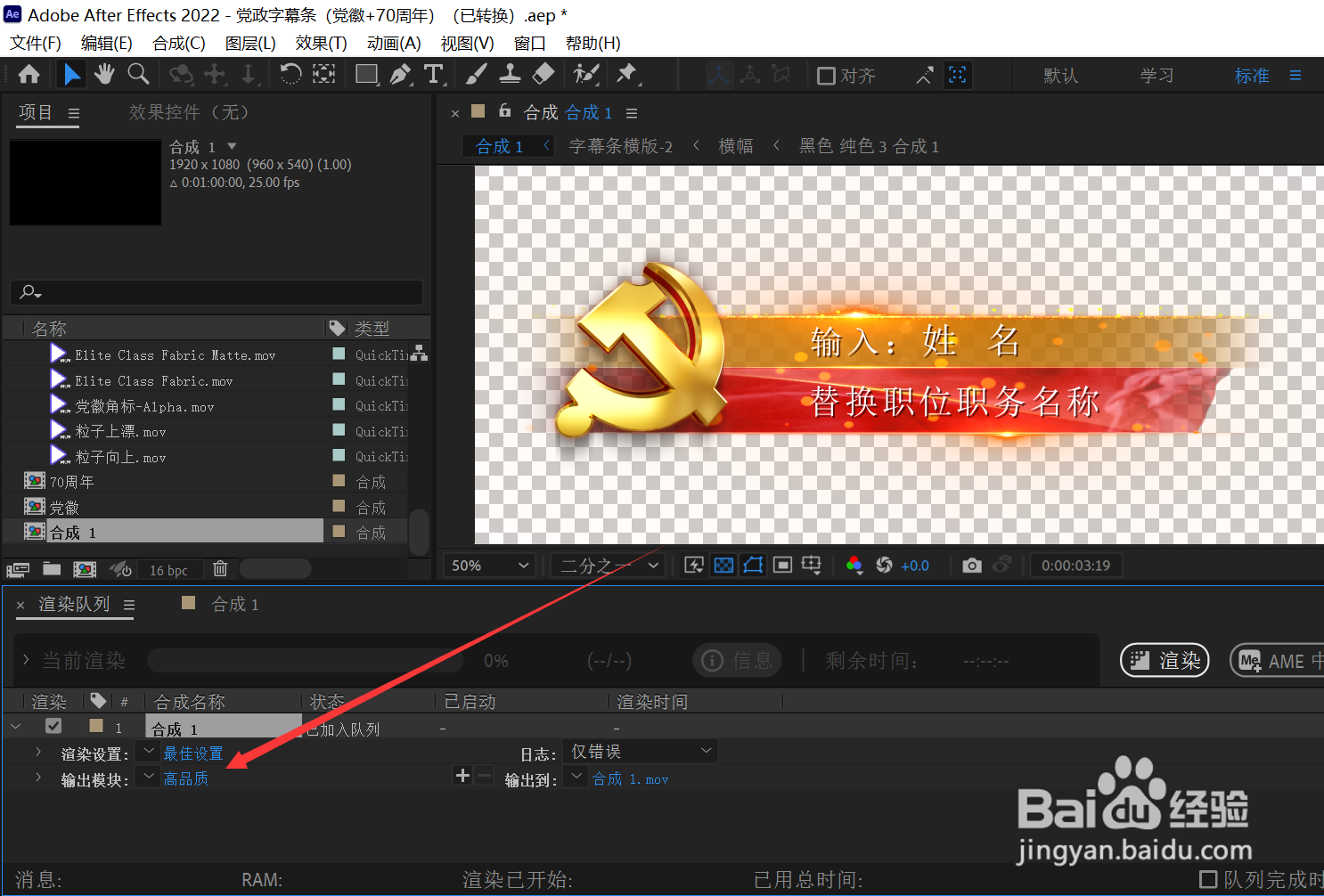
Task: Select the Rectangle shape tool
Action: 366,75
